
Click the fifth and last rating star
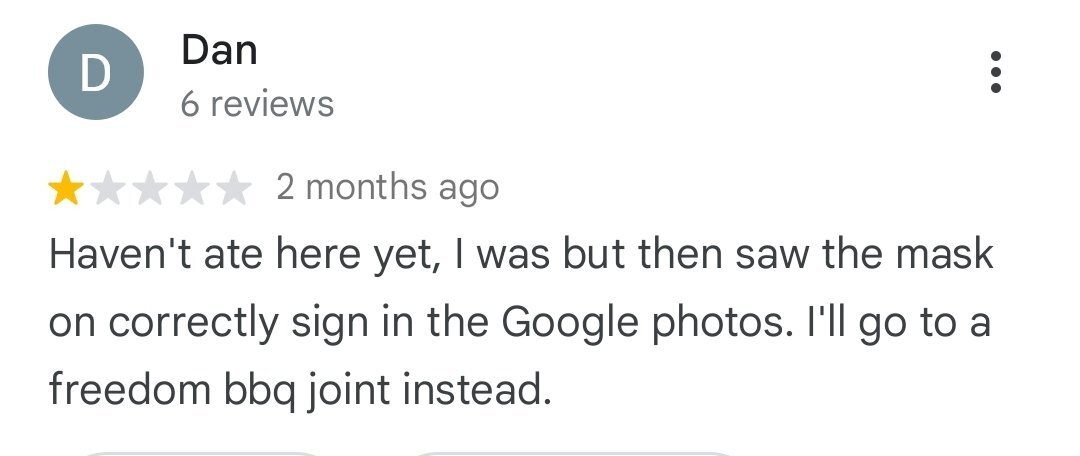pyautogui.click(x=234, y=188)
